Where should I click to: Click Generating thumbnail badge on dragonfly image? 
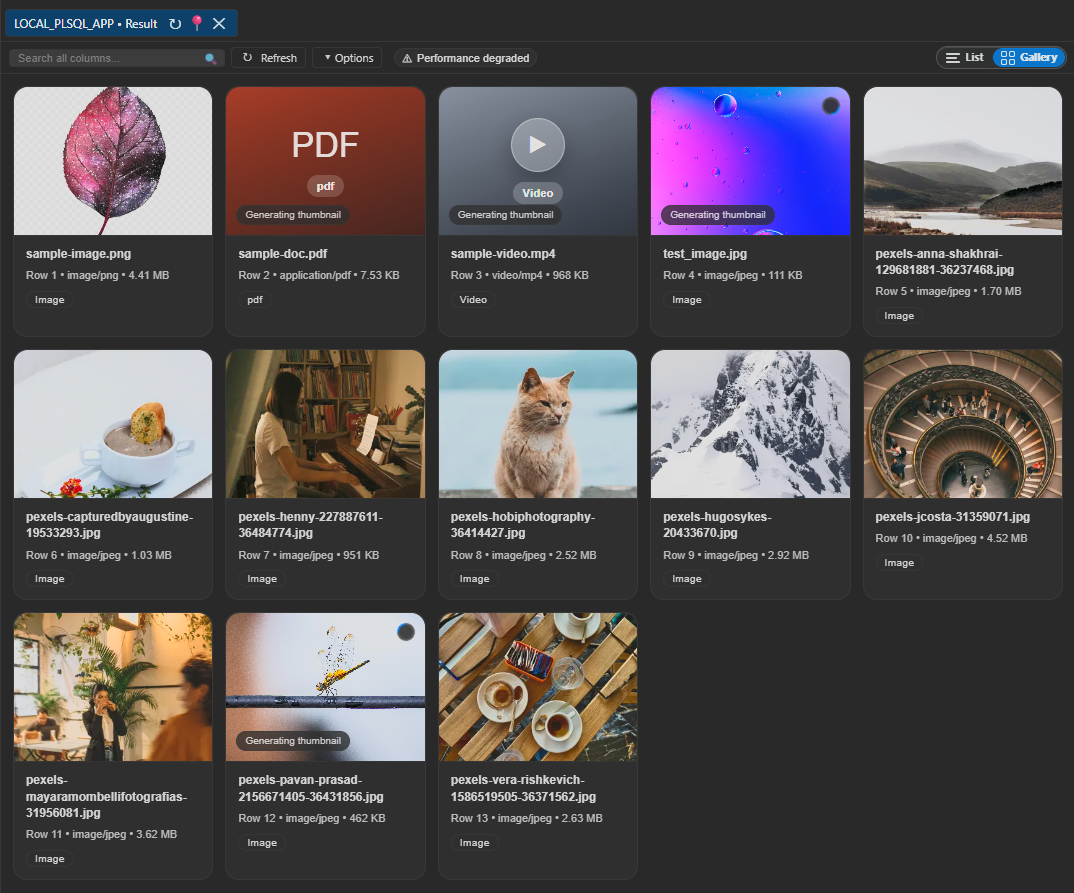[x=293, y=741]
